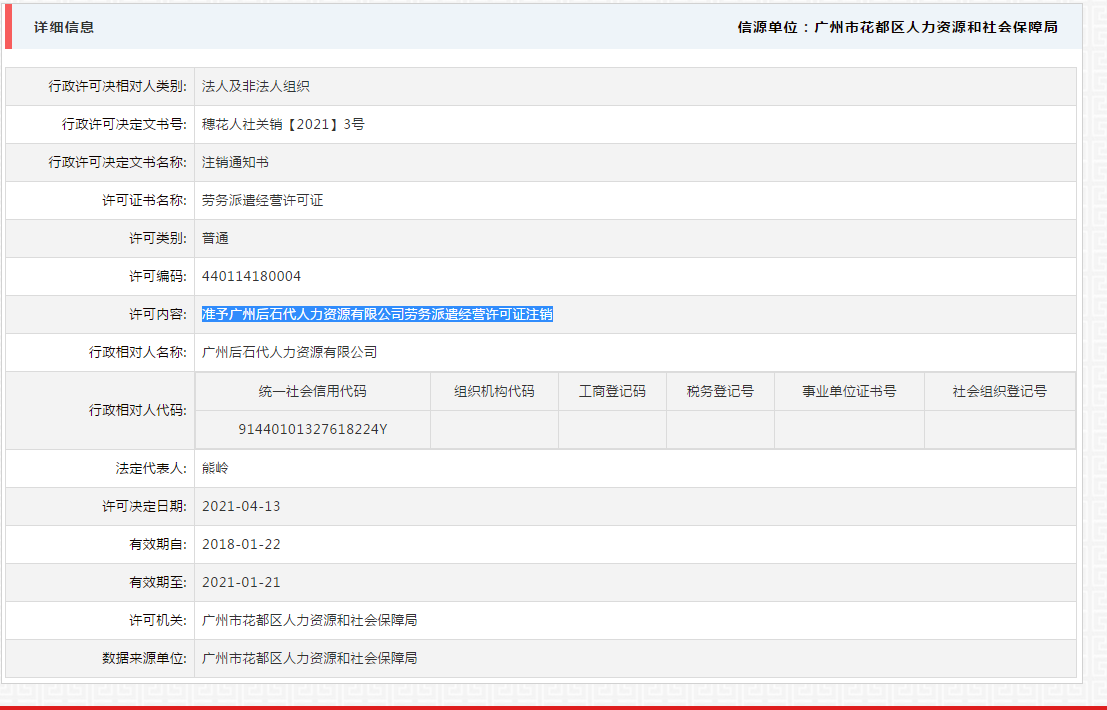Click the 许可证书名称 label
This screenshot has height=710, width=1107.
144,200
